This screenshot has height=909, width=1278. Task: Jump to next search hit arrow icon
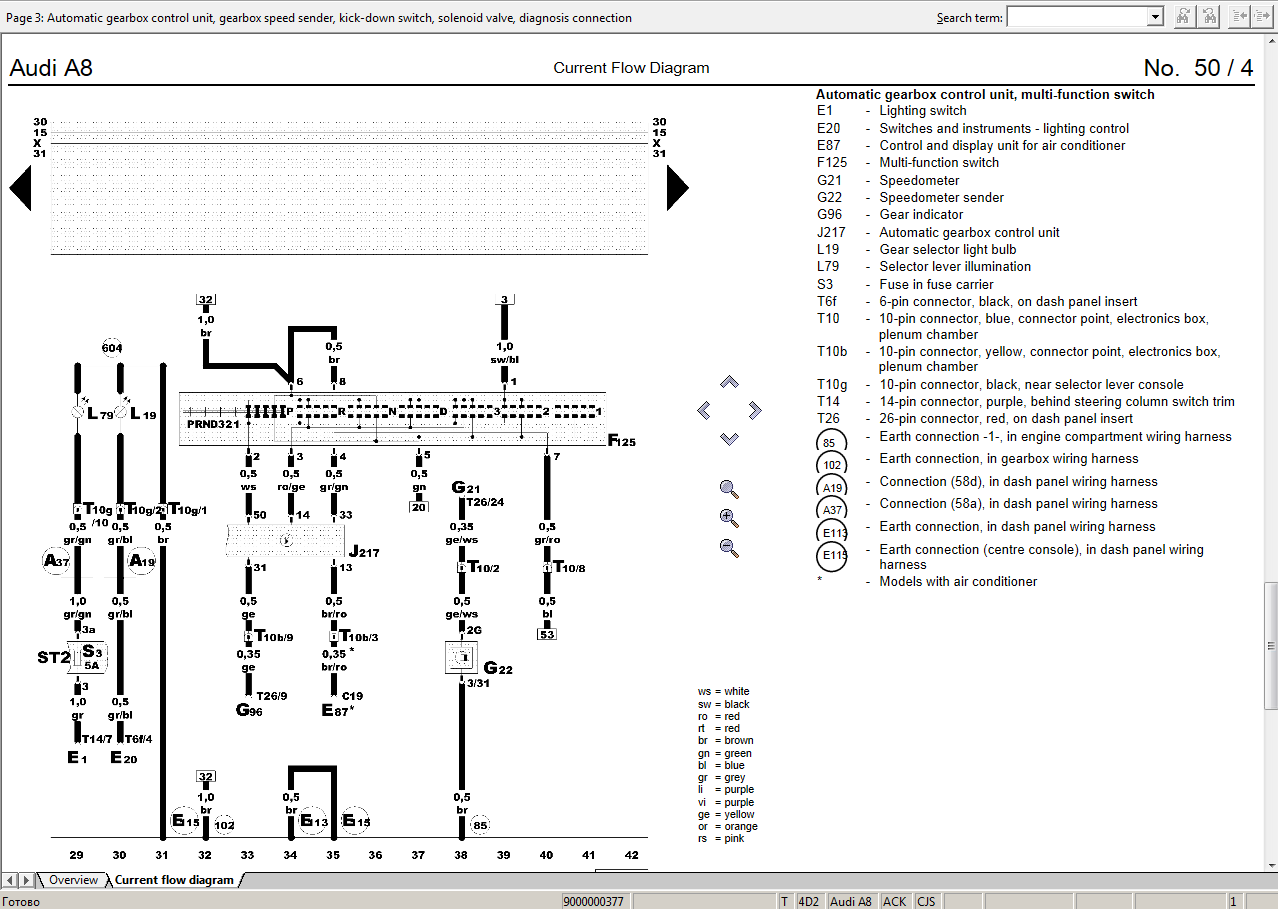[1263, 16]
